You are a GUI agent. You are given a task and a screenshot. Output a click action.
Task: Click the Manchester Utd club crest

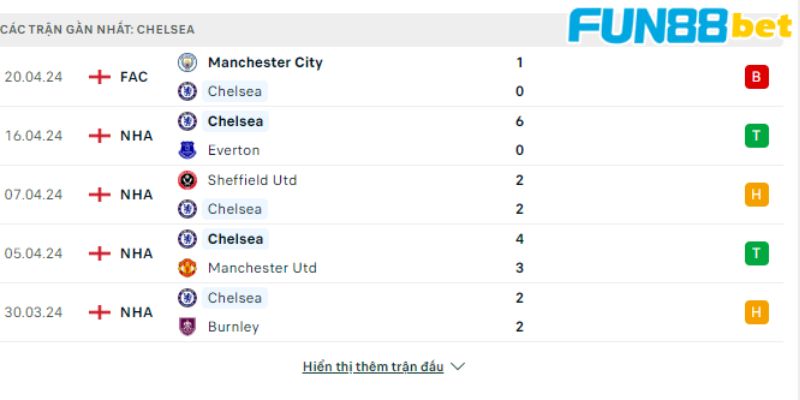tap(187, 268)
